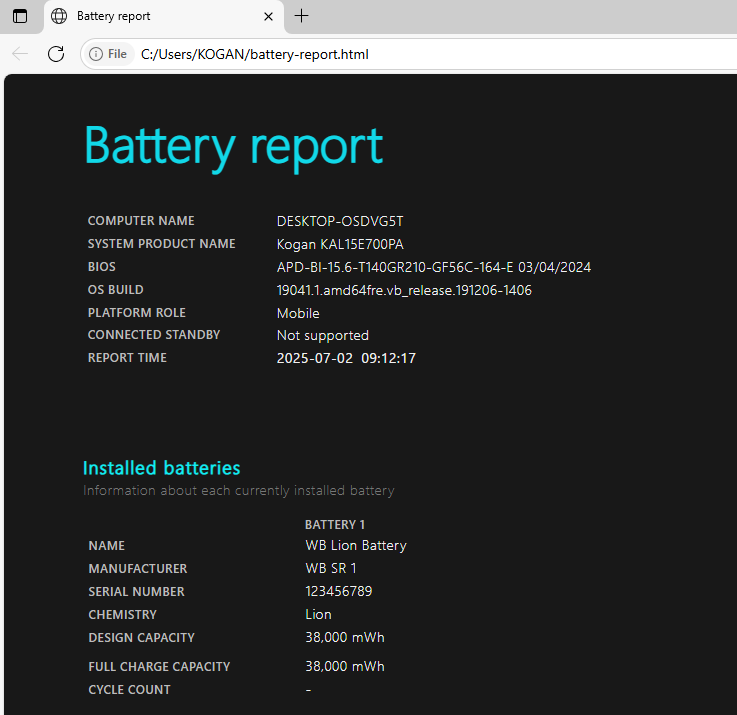The height and width of the screenshot is (715, 737).
Task: Click the WB Lion Battery name value
Action: click(x=355, y=545)
